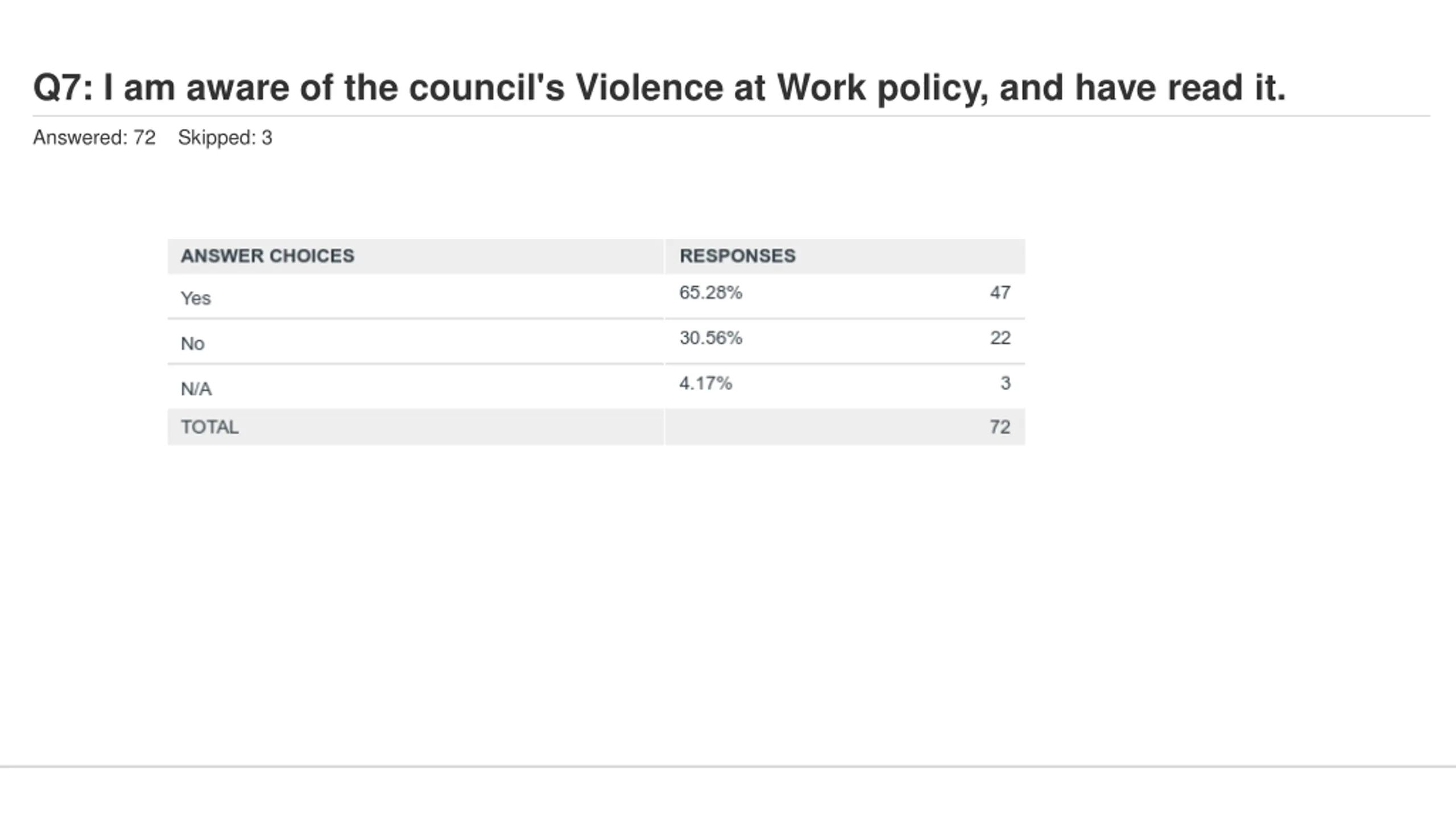This screenshot has width=1456, height=819.
Task: Select the 'Skipped: 3' text
Action: (x=225, y=138)
